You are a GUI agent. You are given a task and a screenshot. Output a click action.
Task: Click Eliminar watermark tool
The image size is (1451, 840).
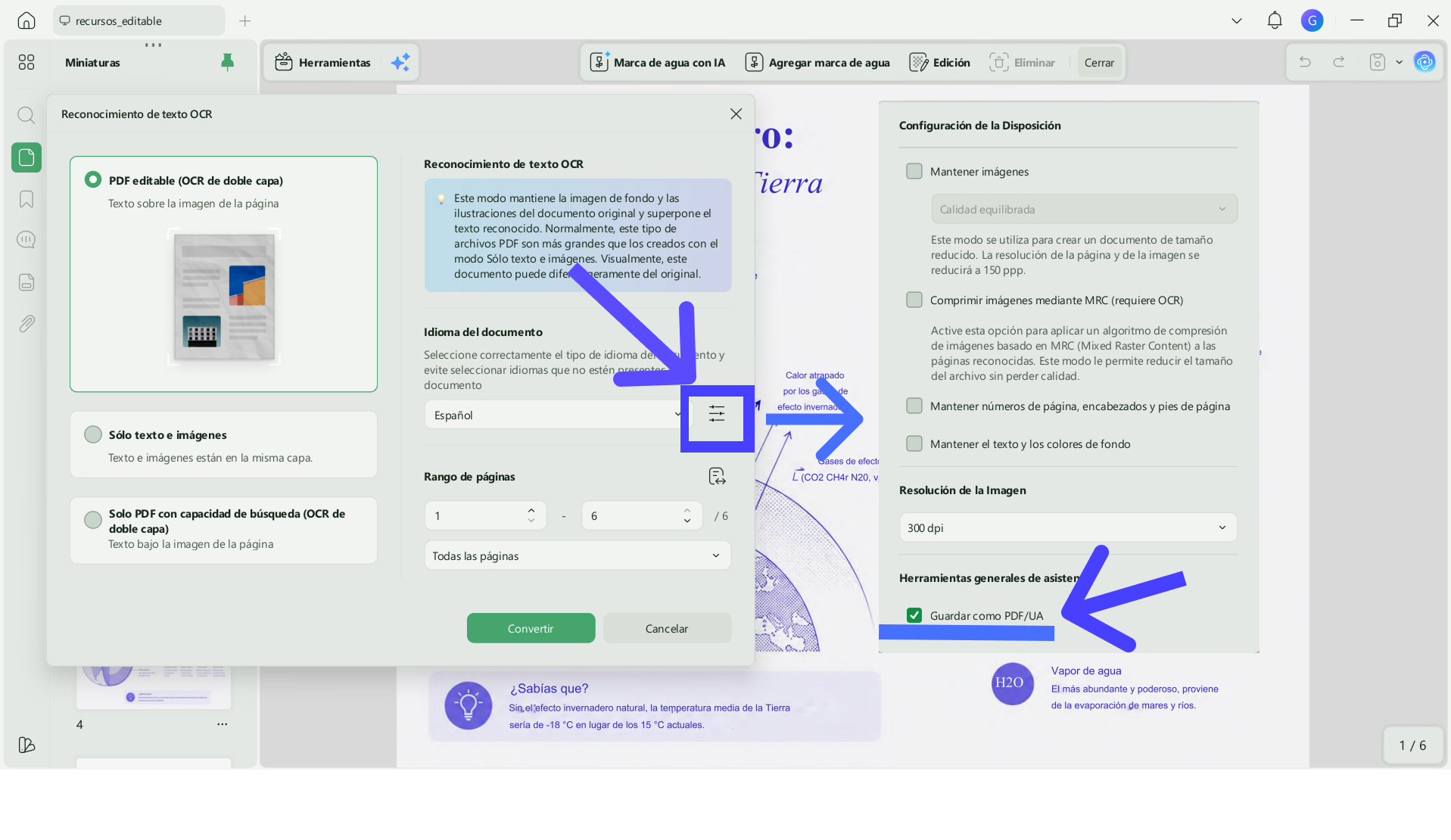pyautogui.click(x=1022, y=62)
